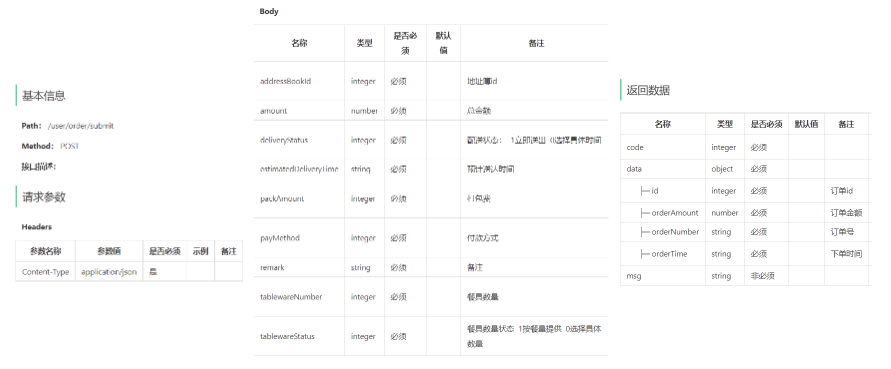Click the remark parameter name
Viewport: 891px width, 369px height.
point(272,267)
